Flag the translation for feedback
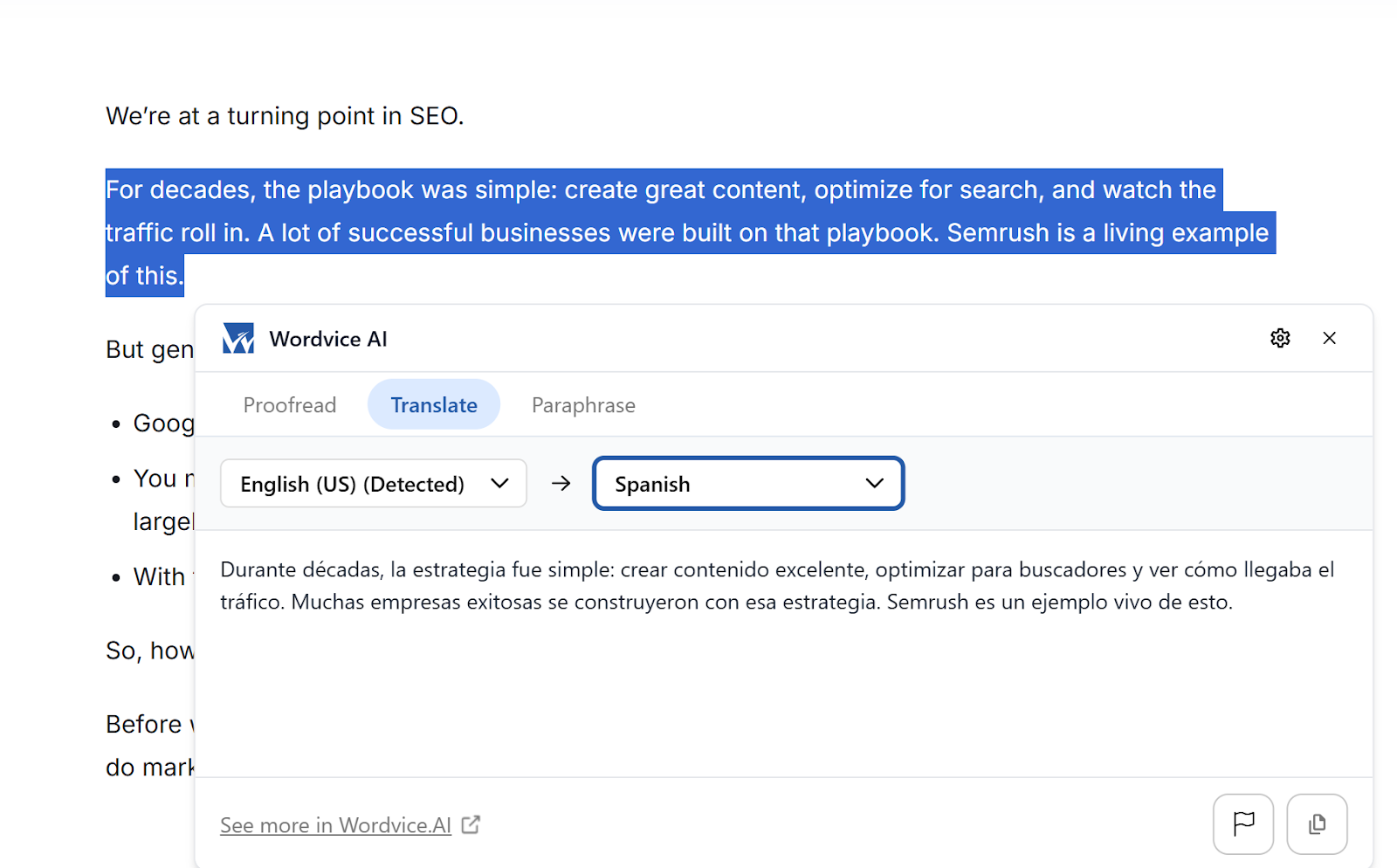The height and width of the screenshot is (868, 1397). (1243, 823)
